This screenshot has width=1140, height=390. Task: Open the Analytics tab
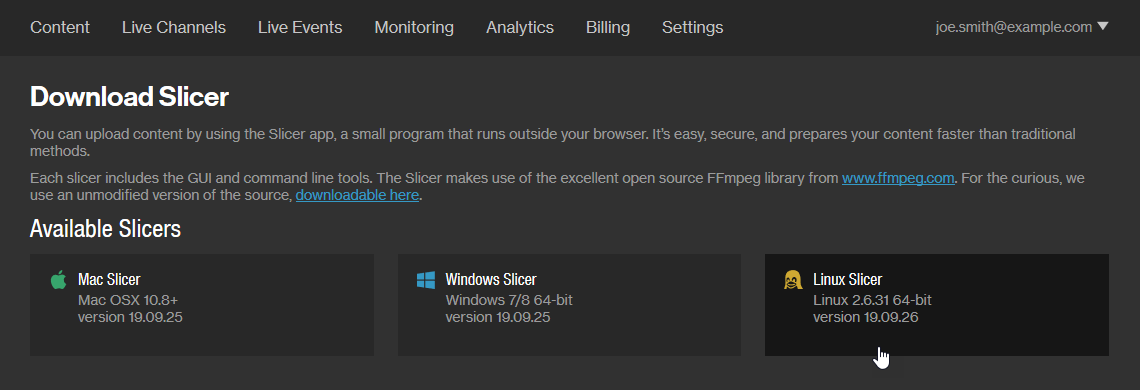(520, 28)
